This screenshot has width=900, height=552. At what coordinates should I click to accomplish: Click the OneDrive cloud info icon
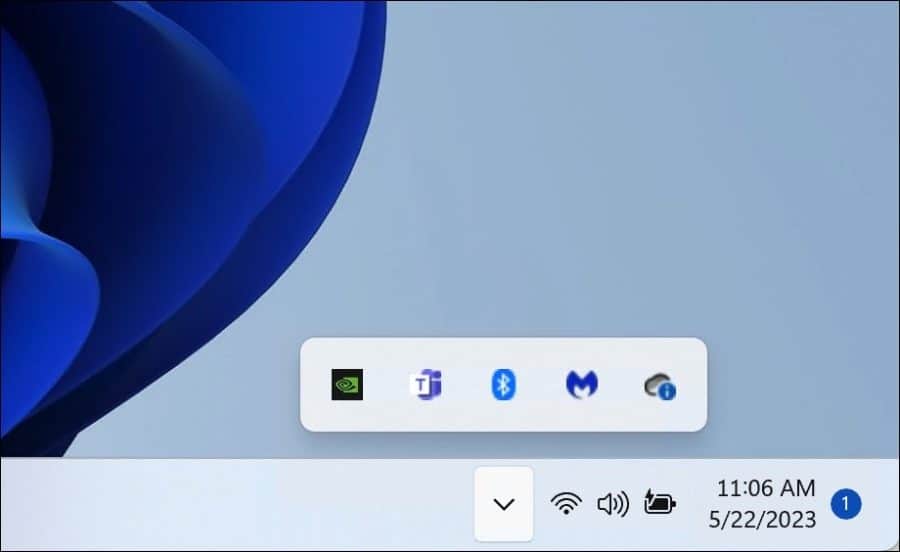pos(660,386)
